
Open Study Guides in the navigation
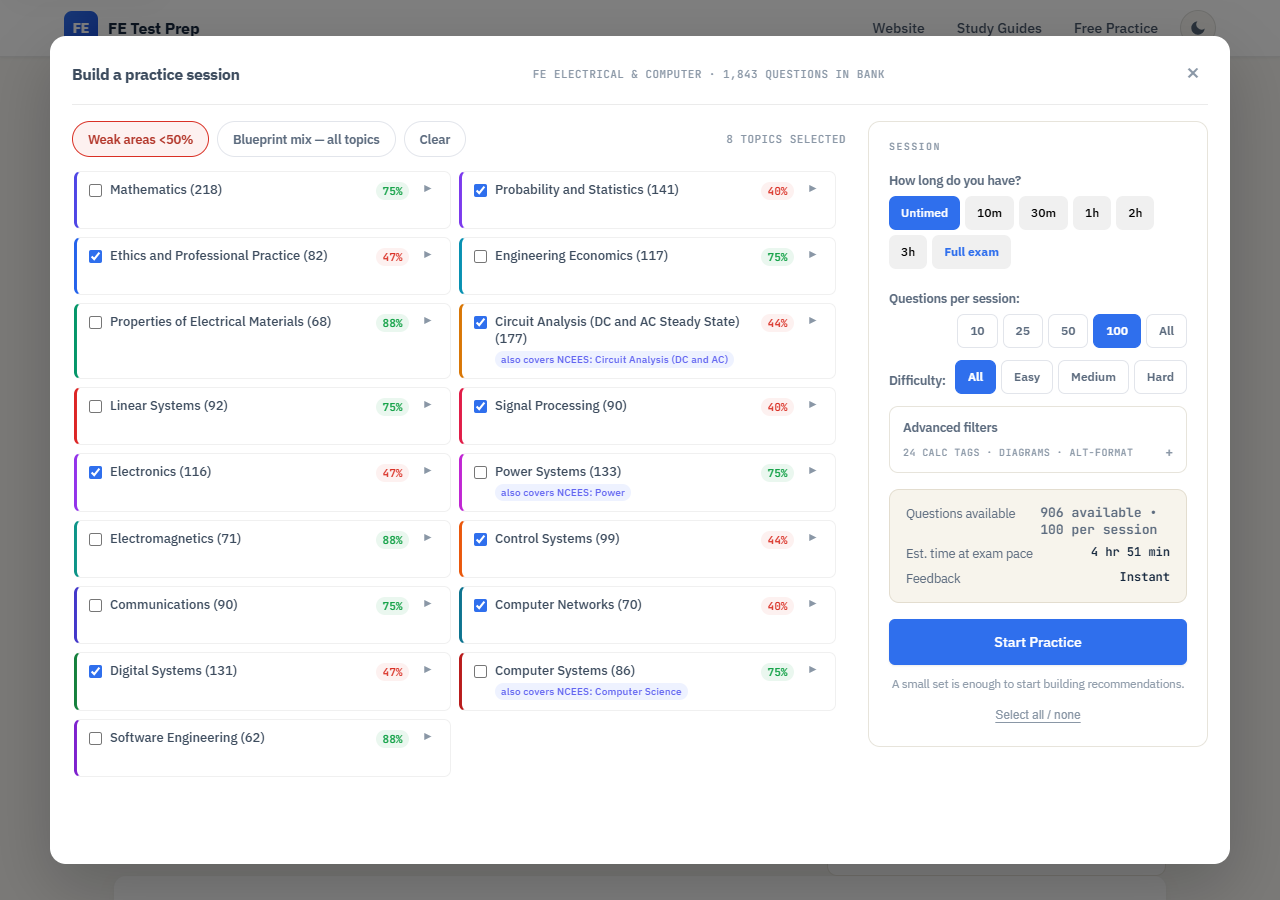coord(999,28)
